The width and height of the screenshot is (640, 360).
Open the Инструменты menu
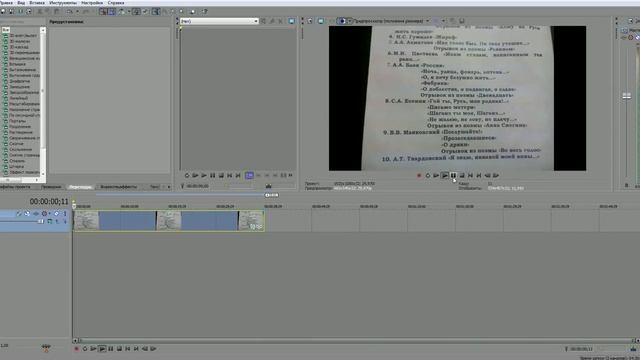63,3
